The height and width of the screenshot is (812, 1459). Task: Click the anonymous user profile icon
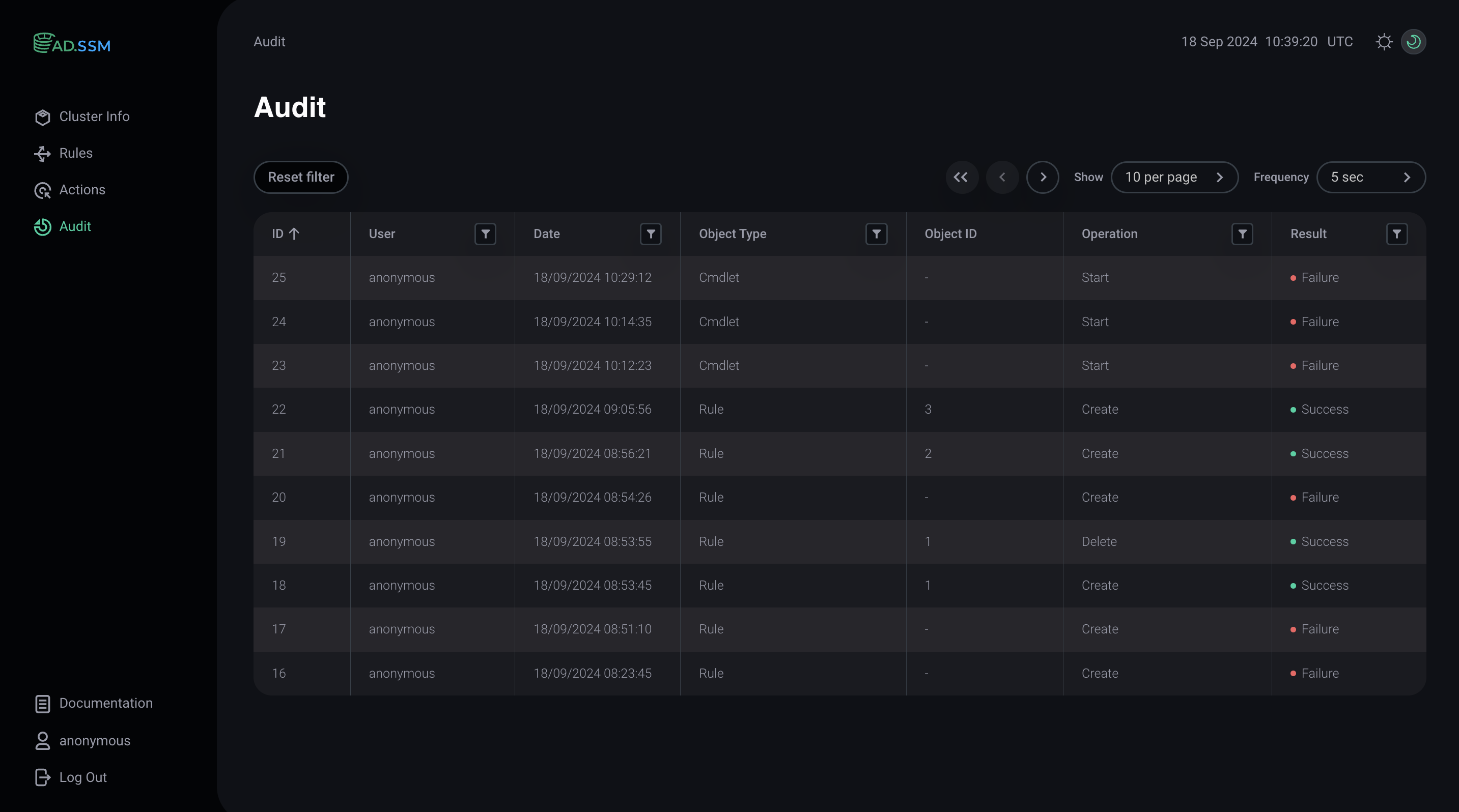click(x=42, y=741)
